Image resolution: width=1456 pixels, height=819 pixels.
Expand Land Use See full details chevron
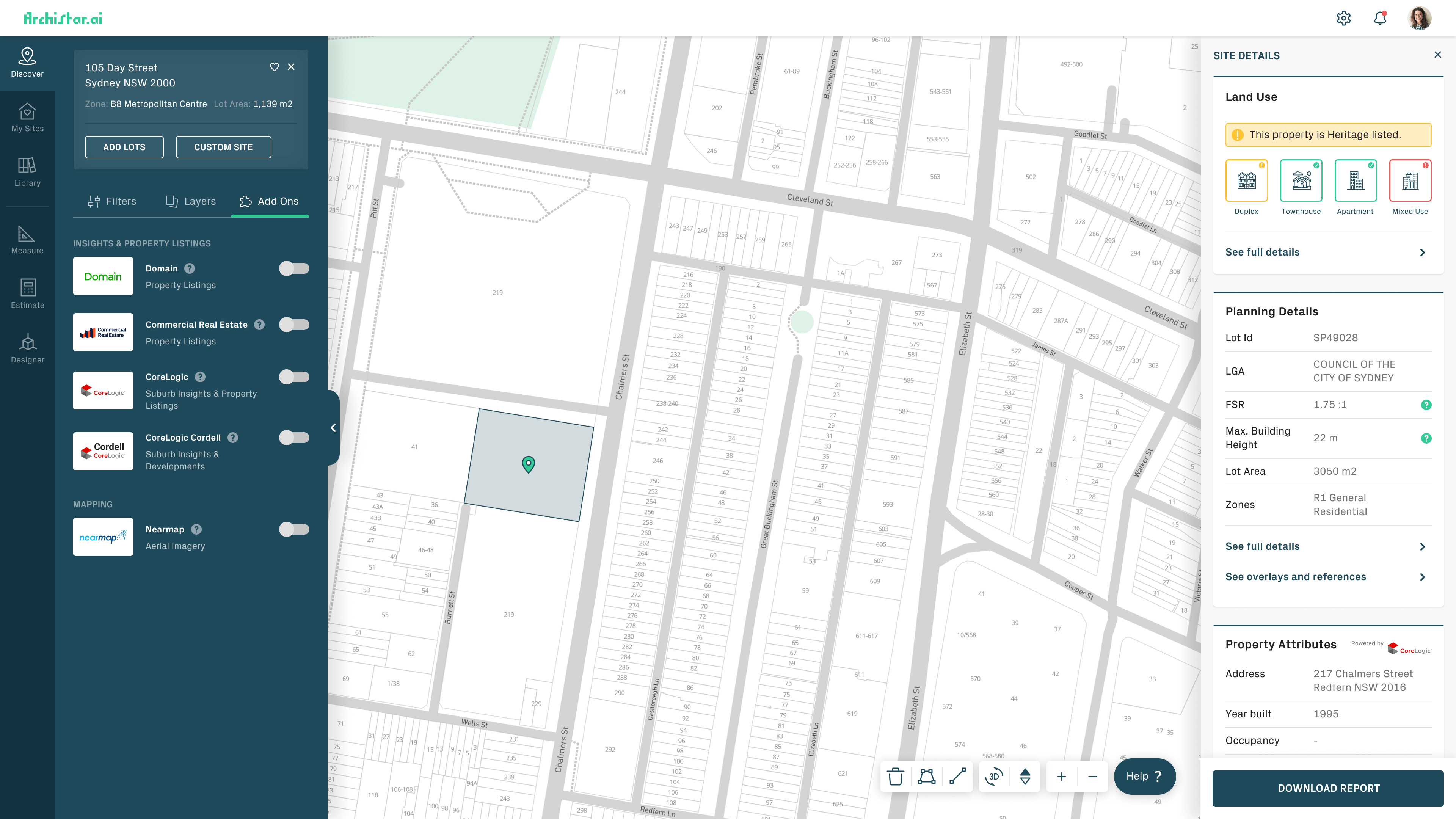tap(1423, 253)
